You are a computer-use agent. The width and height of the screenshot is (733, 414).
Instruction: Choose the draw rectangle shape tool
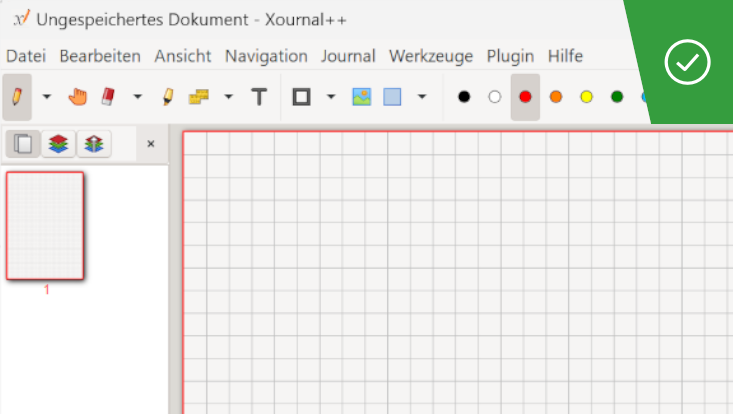pyautogui.click(x=302, y=97)
